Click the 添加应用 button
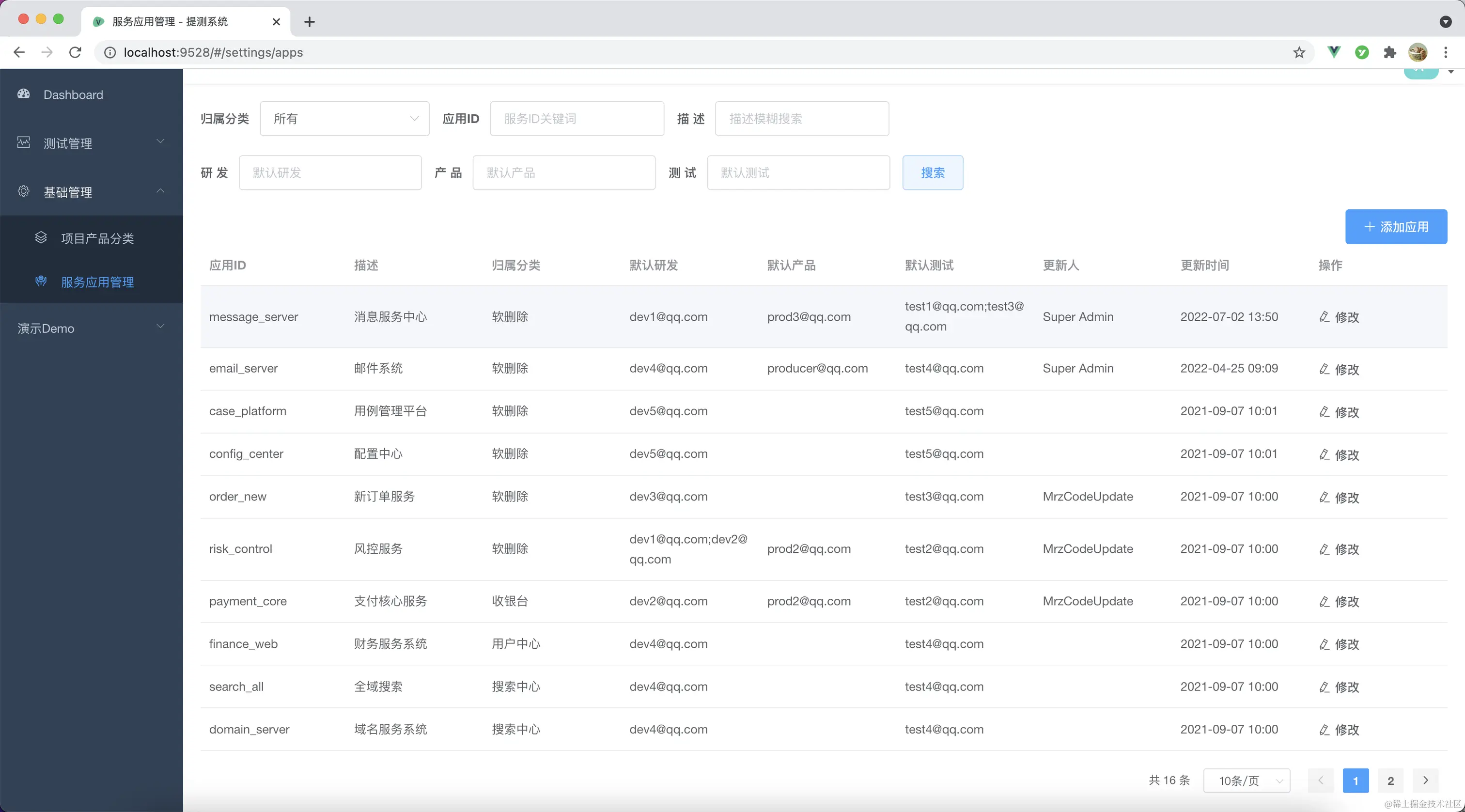The height and width of the screenshot is (812, 1465). pos(1396,226)
